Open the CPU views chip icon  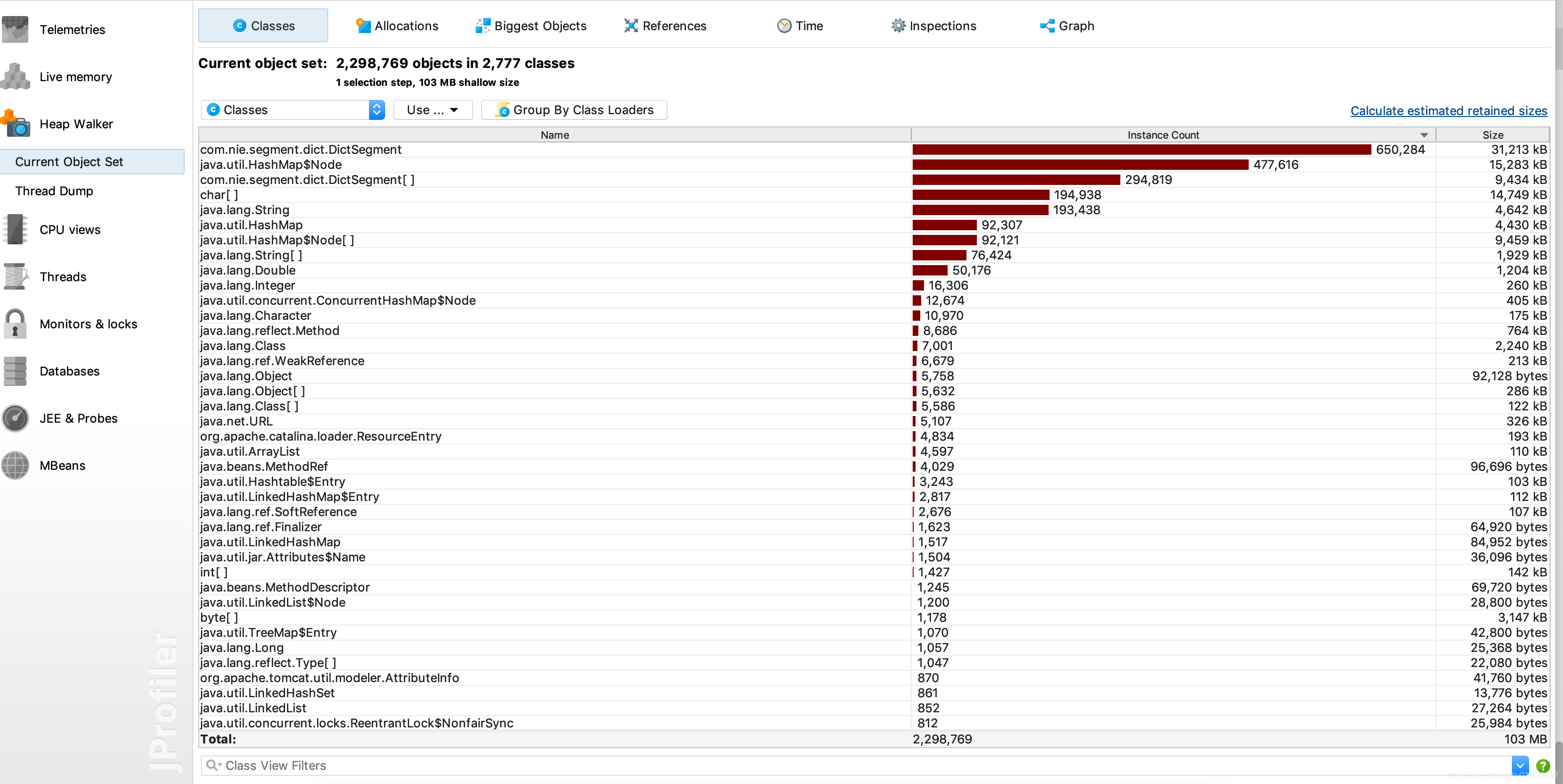(x=15, y=229)
